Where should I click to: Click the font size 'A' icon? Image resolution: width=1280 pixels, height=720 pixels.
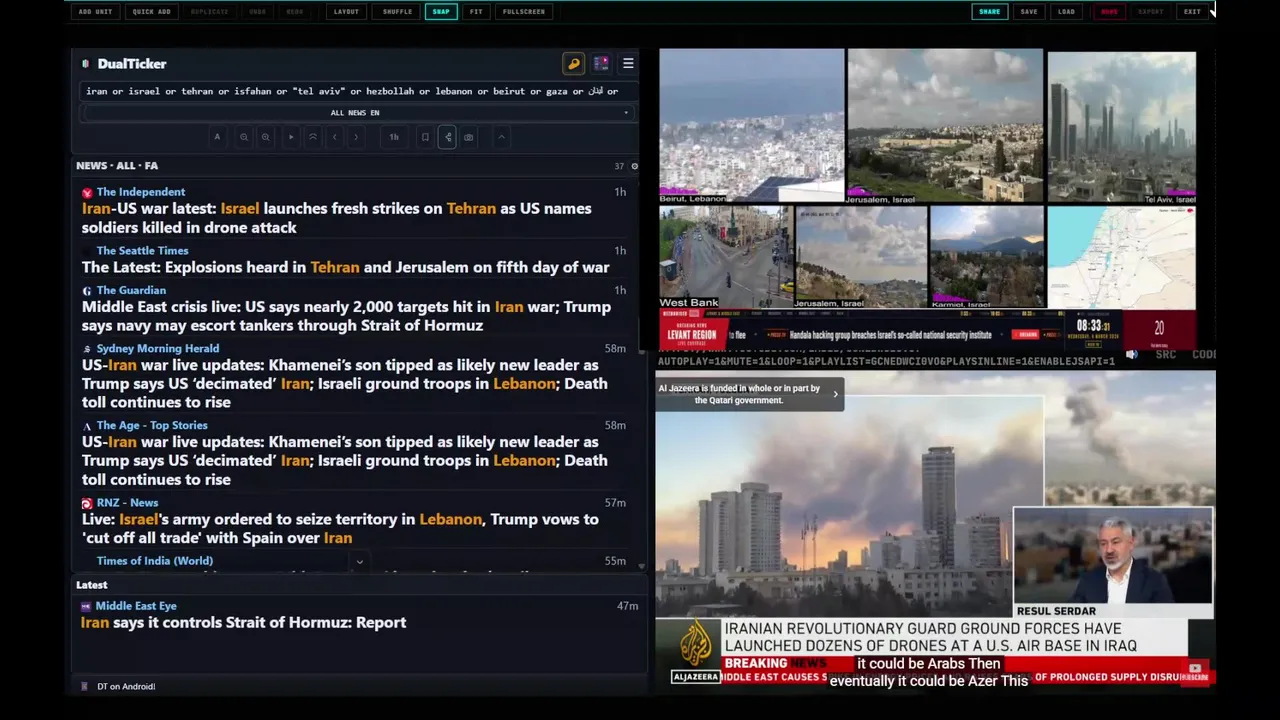coord(217,137)
